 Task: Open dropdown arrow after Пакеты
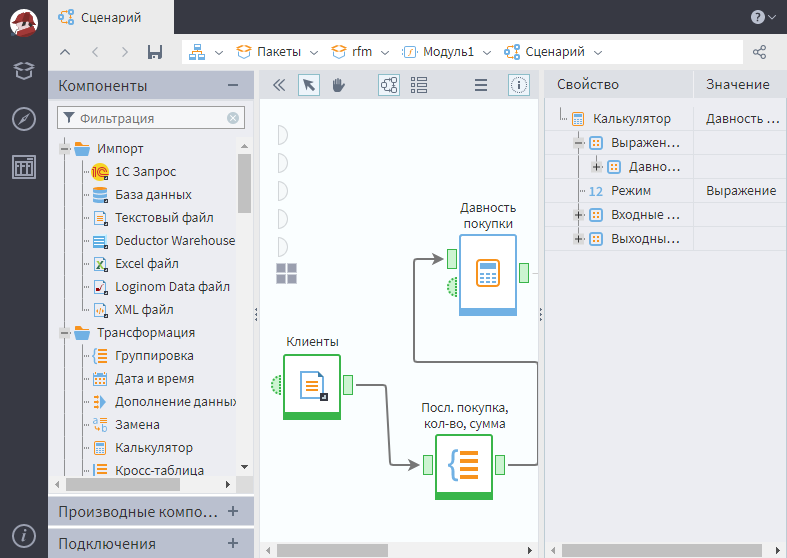tap(314, 52)
